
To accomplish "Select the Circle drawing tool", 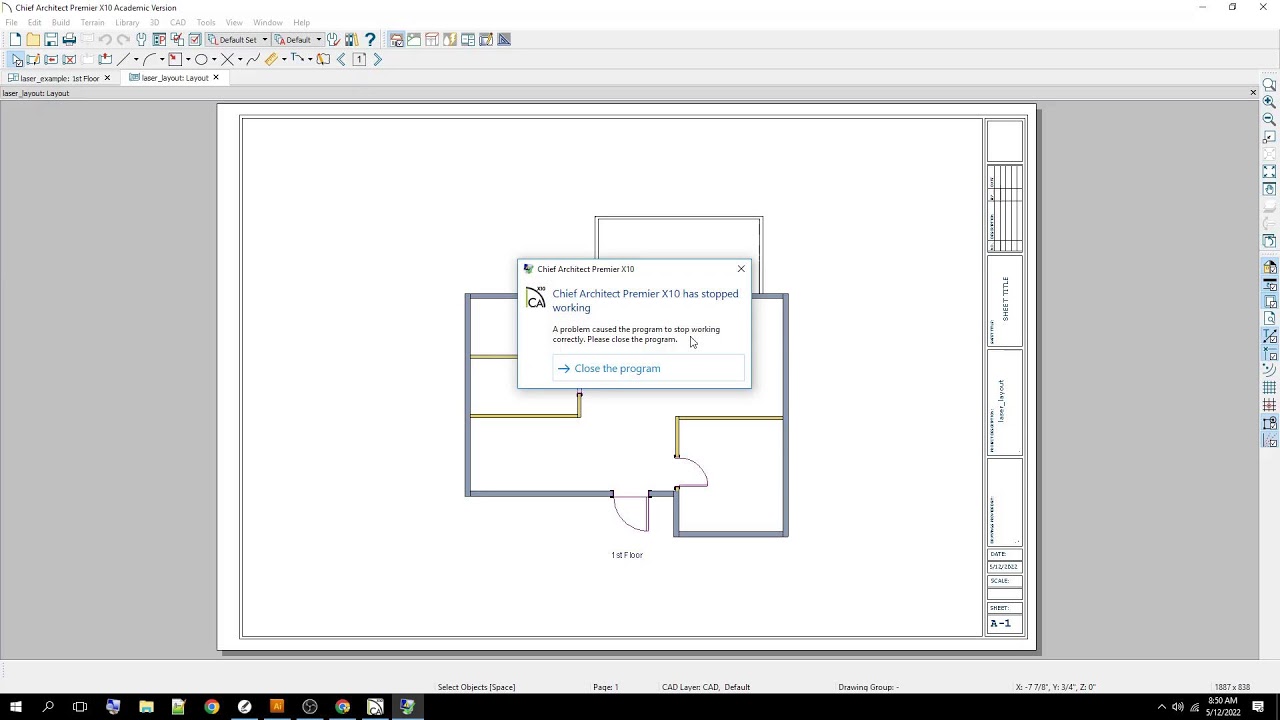I will (x=201, y=59).
